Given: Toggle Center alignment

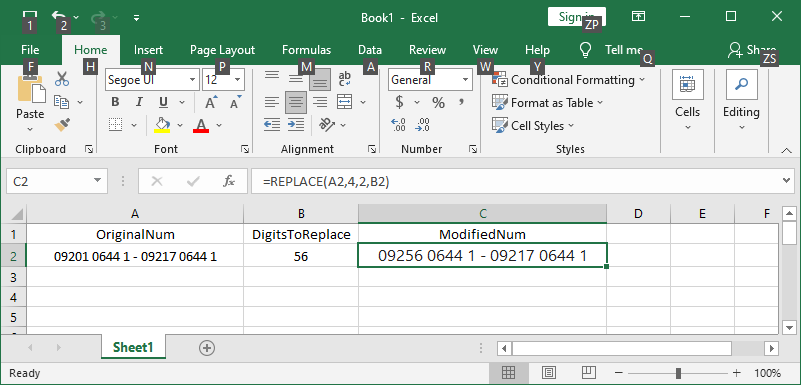Looking at the screenshot, I should point(296,103).
